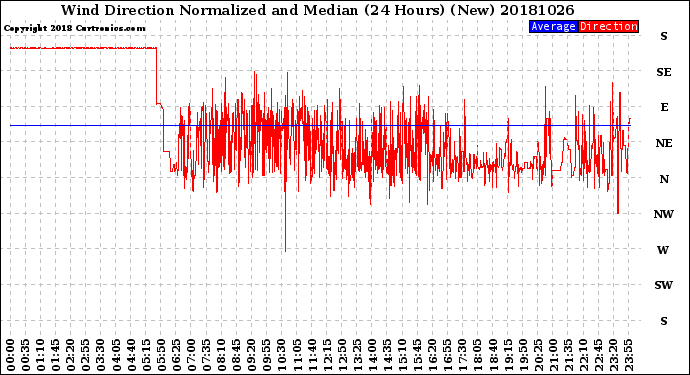Click the 15:45 time axis label
Viewport: 690px width, 375px height.
coord(417,355)
